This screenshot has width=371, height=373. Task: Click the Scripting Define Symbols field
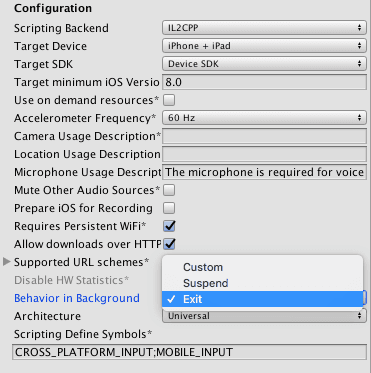tap(190, 352)
